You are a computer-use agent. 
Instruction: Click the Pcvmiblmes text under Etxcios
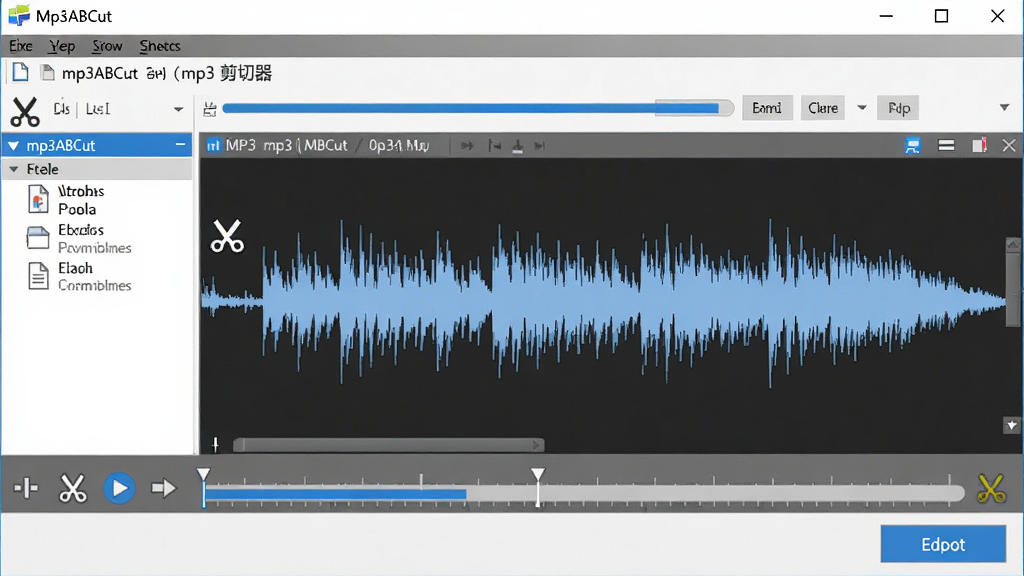[95, 248]
